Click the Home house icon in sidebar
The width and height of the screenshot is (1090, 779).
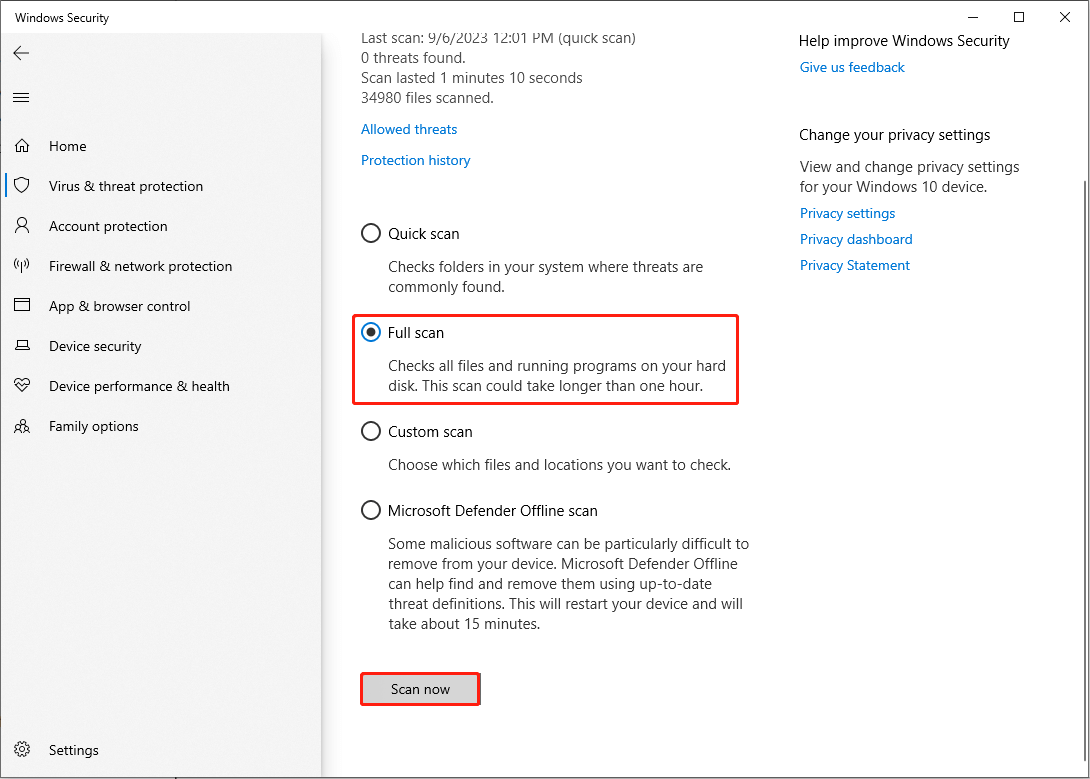22,146
